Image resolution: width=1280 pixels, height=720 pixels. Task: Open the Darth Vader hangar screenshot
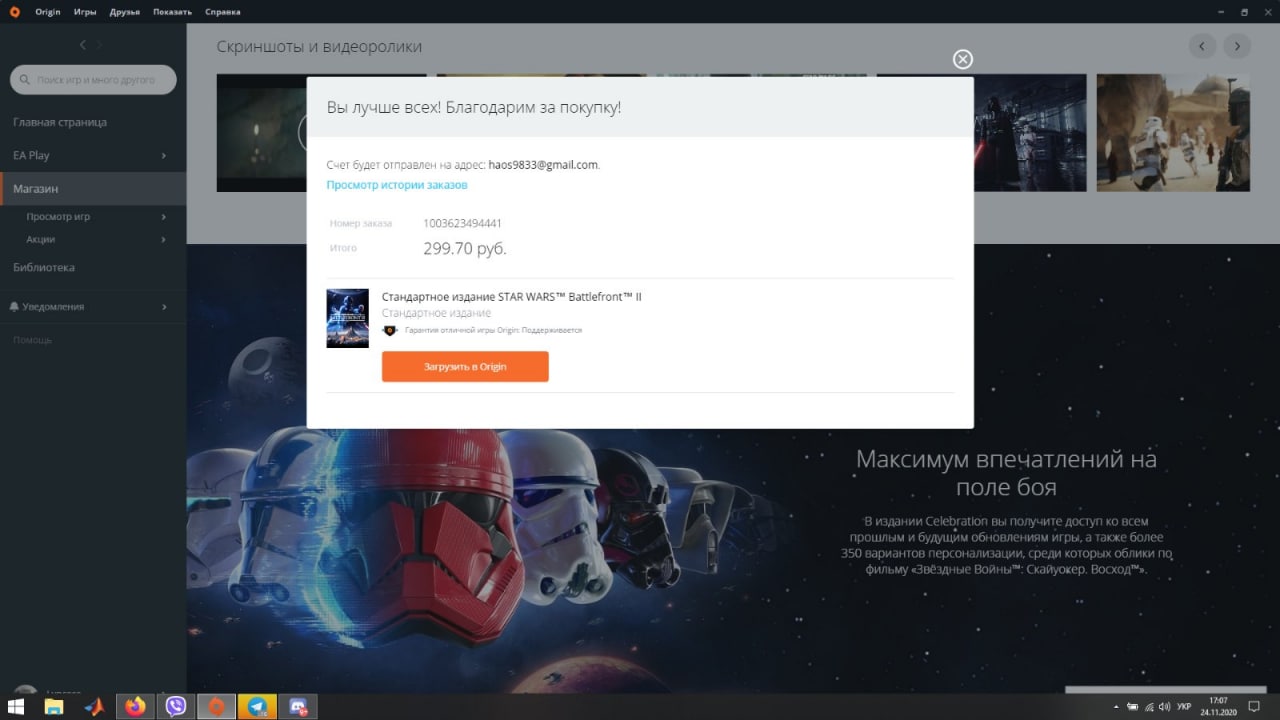[1030, 133]
